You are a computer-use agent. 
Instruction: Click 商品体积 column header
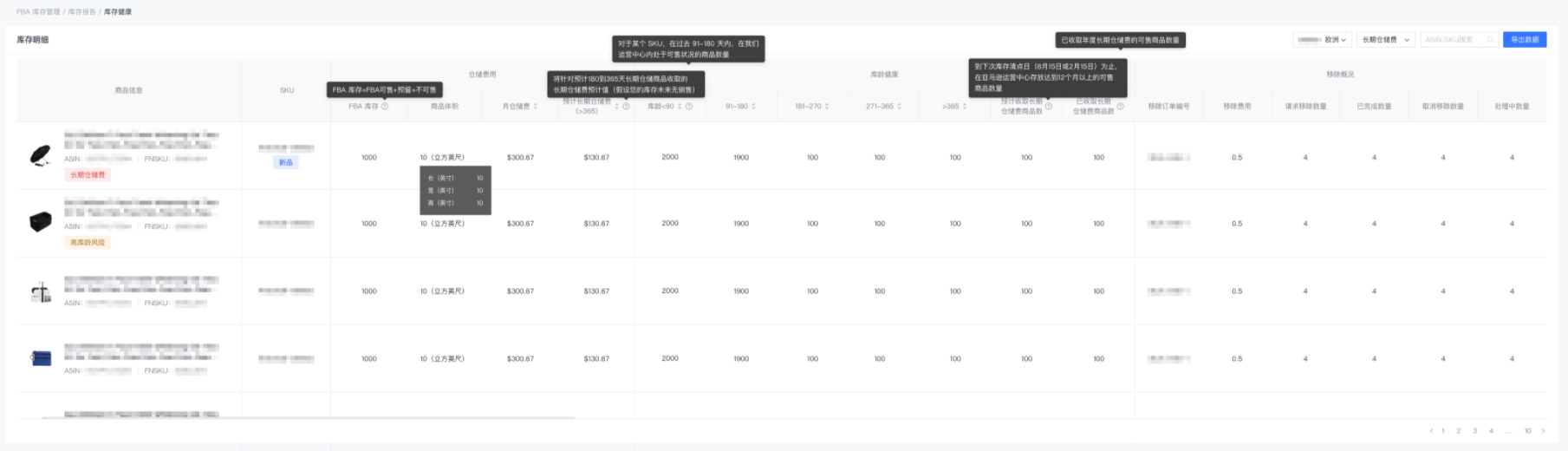tap(445, 107)
